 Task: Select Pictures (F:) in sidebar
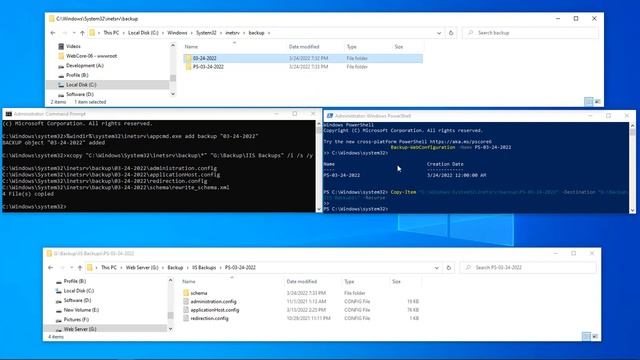coord(76,320)
